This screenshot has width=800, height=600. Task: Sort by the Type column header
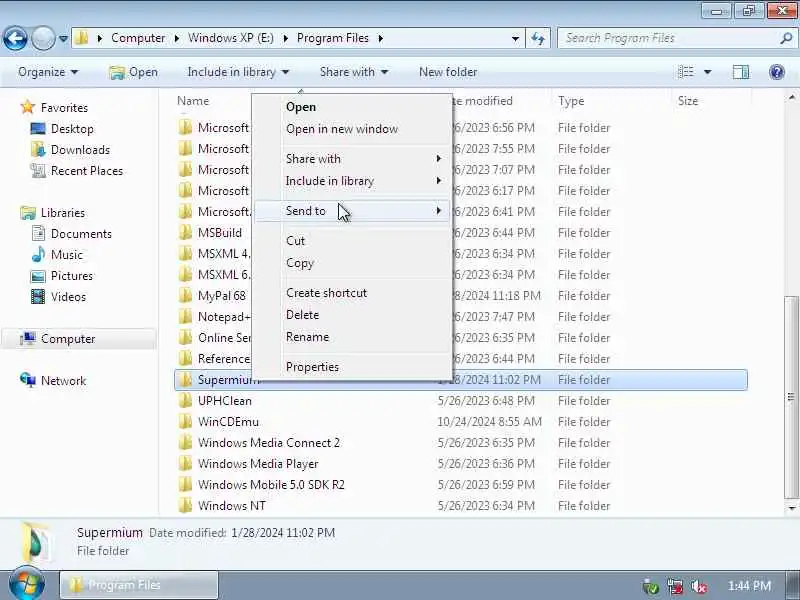pyautogui.click(x=571, y=101)
